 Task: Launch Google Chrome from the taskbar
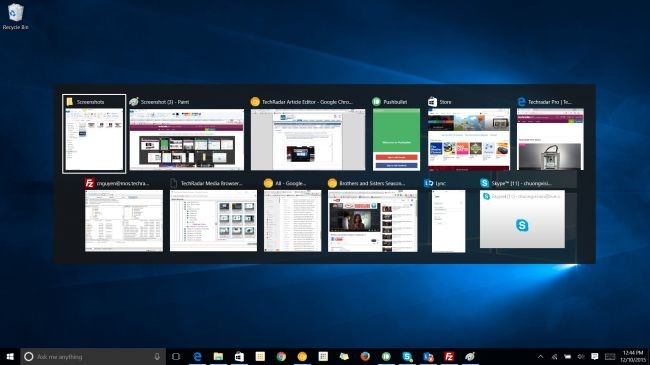(281, 356)
